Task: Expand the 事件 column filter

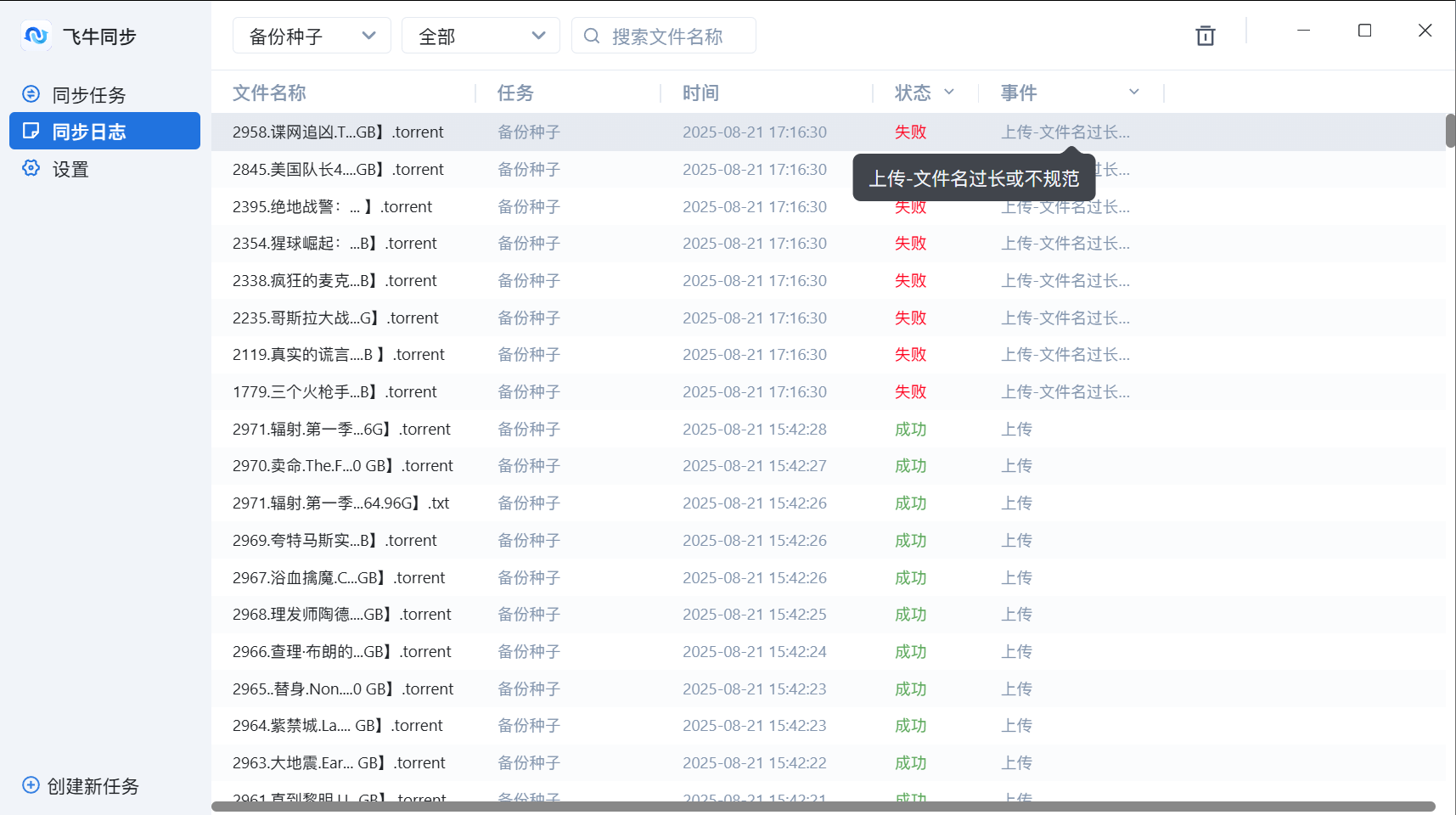Action: 1134,92
